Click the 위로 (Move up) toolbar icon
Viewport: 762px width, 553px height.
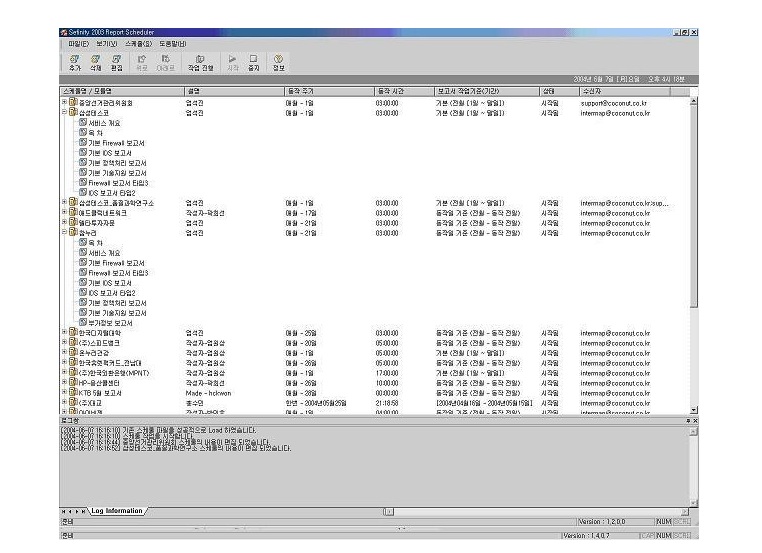(x=141, y=59)
